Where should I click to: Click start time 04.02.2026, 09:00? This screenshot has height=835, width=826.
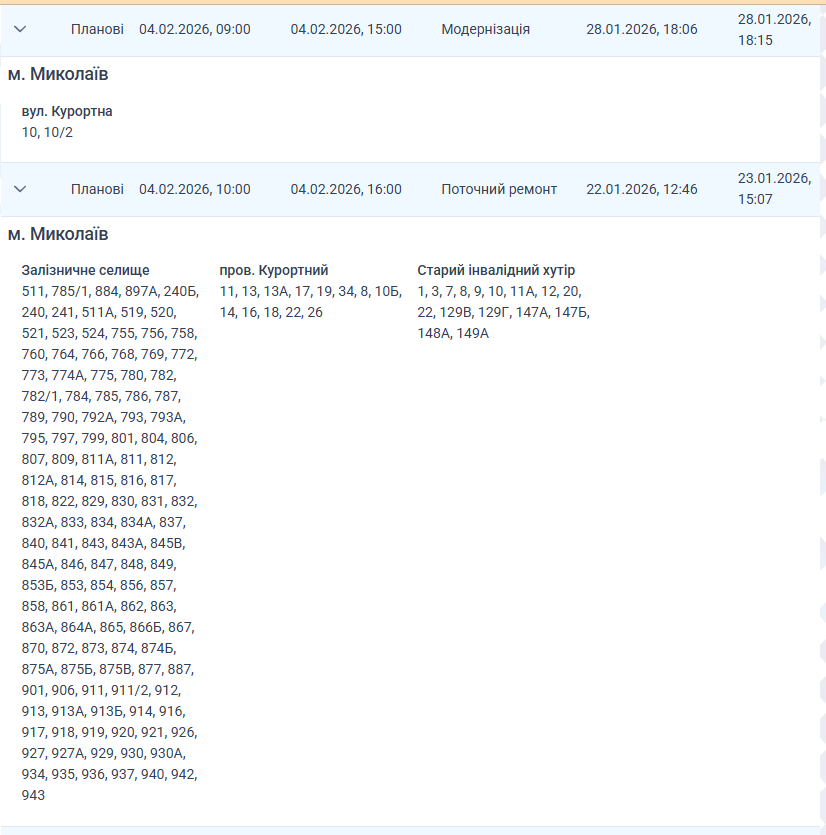pyautogui.click(x=195, y=29)
